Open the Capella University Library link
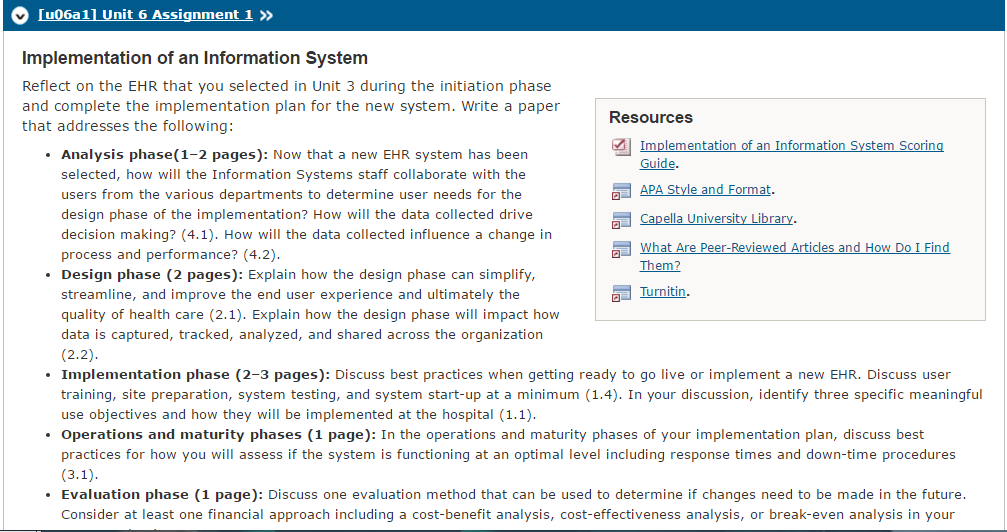The image size is (1007, 532). click(x=716, y=218)
